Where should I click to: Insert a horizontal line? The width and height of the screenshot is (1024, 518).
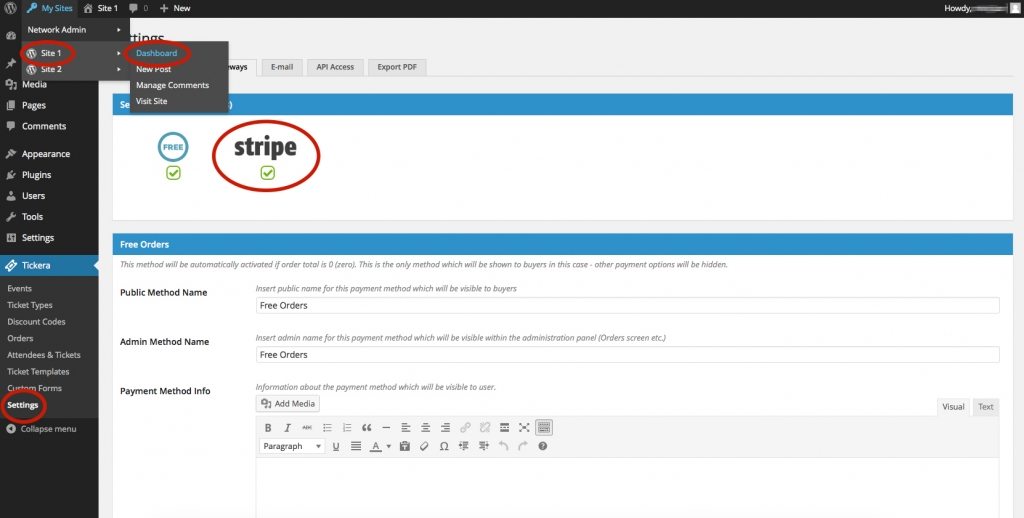point(386,428)
